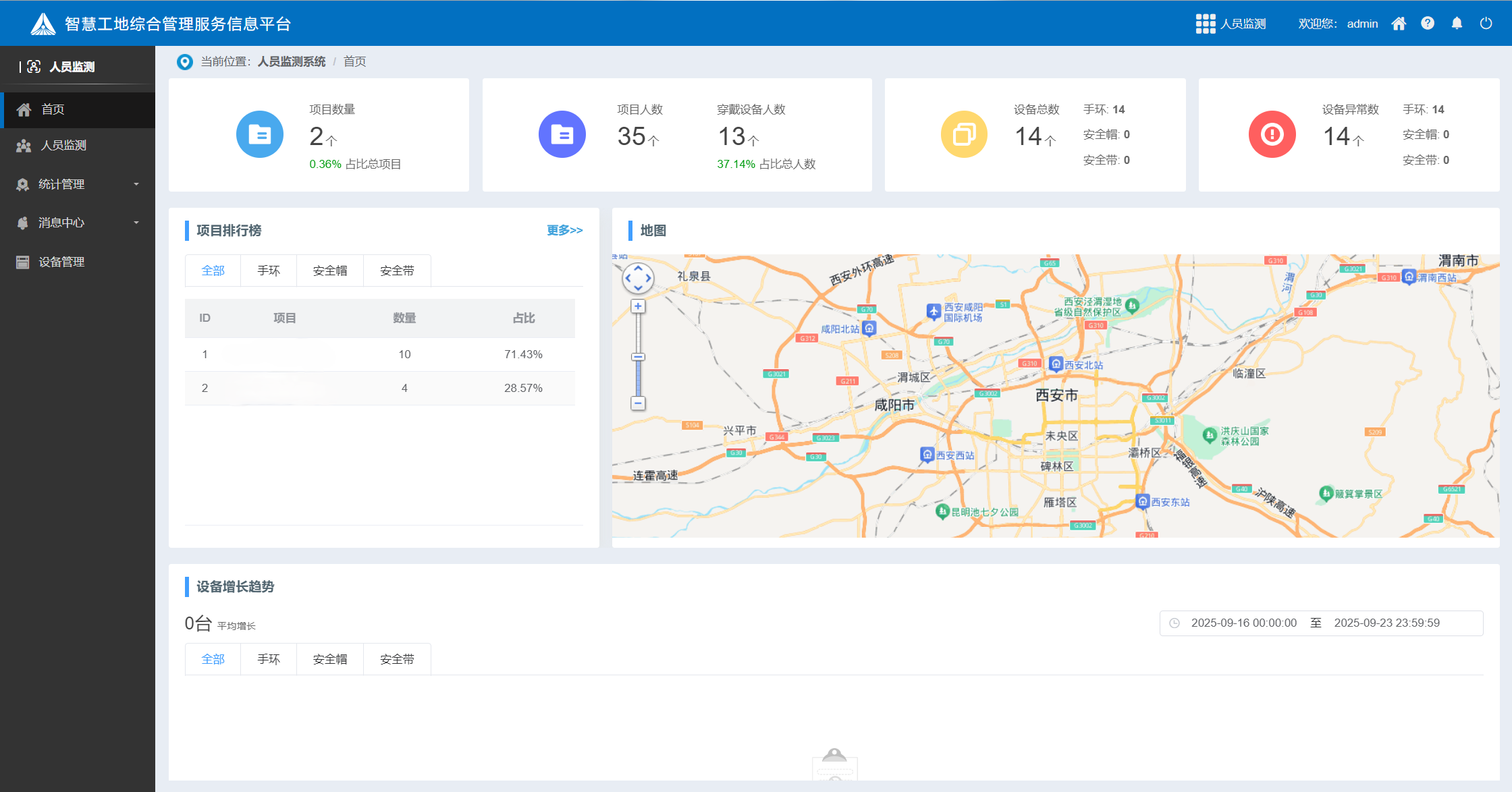Click the map zoom slider handle
This screenshot has height=792, width=1512.
(638, 357)
